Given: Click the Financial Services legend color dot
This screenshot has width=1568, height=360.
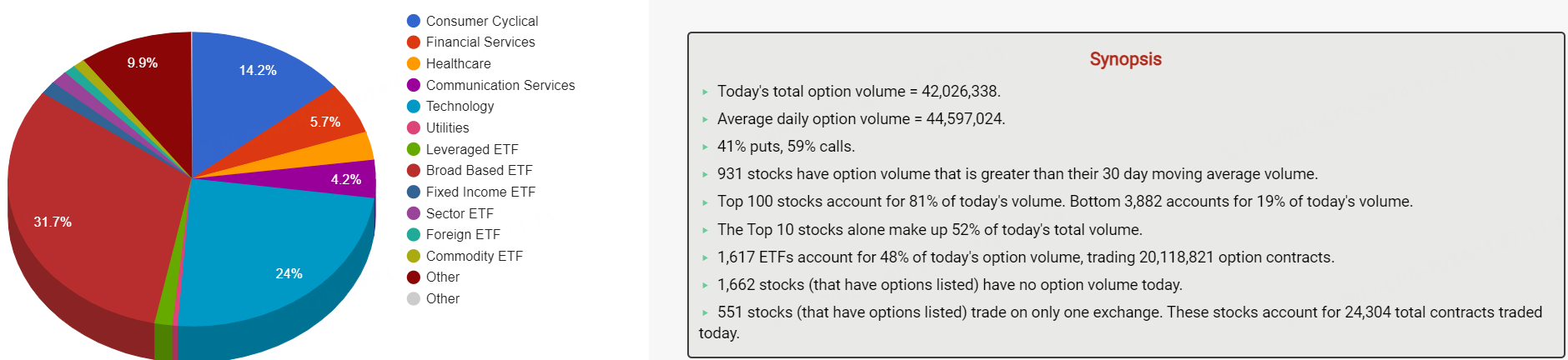Looking at the screenshot, I should click(x=414, y=42).
